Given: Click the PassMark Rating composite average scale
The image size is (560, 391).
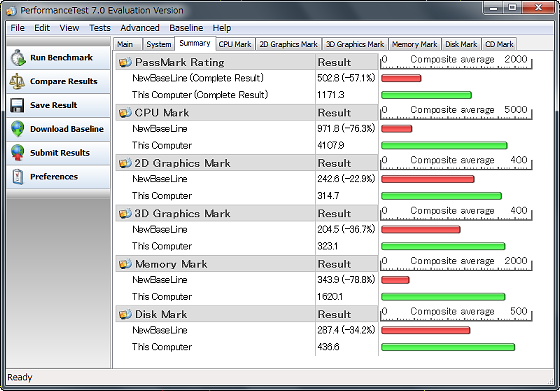Looking at the screenshot, I should click(x=456, y=61).
